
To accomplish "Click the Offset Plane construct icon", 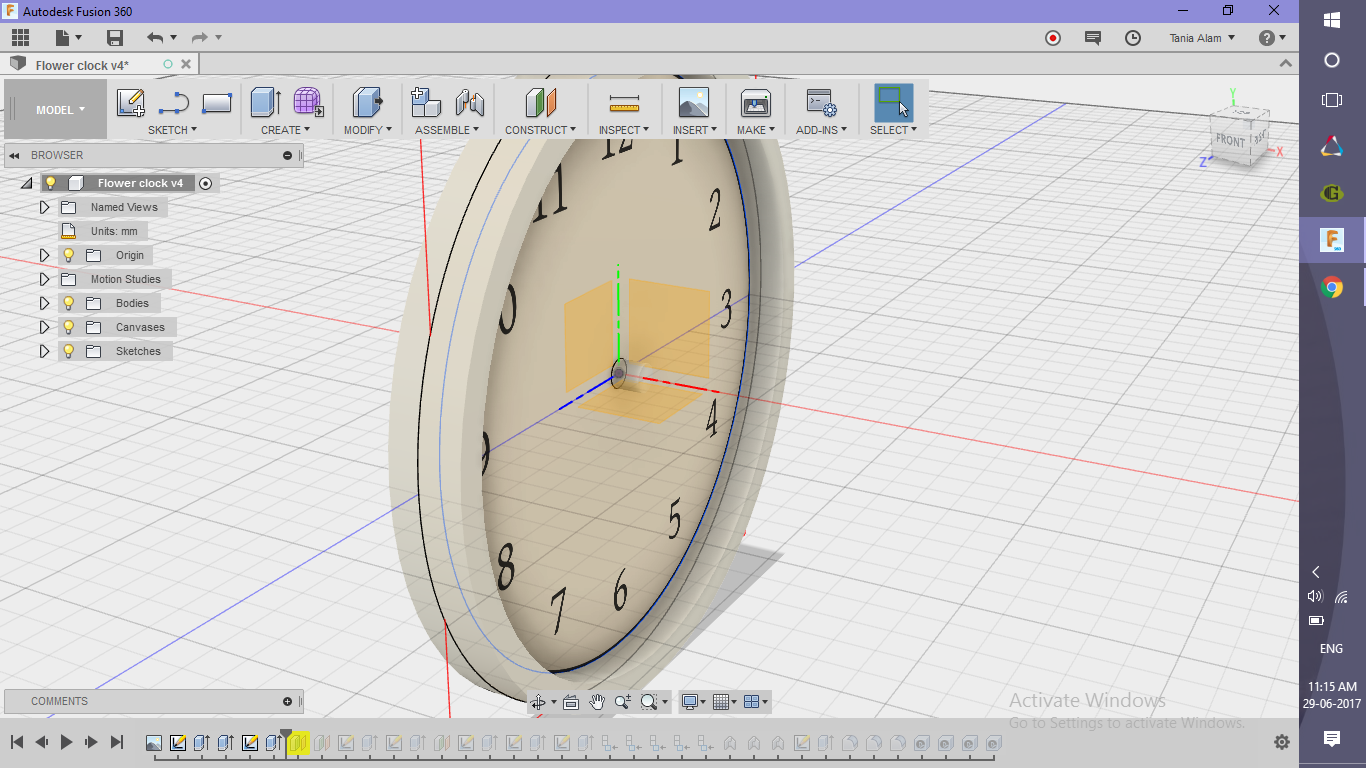I will click(540, 103).
